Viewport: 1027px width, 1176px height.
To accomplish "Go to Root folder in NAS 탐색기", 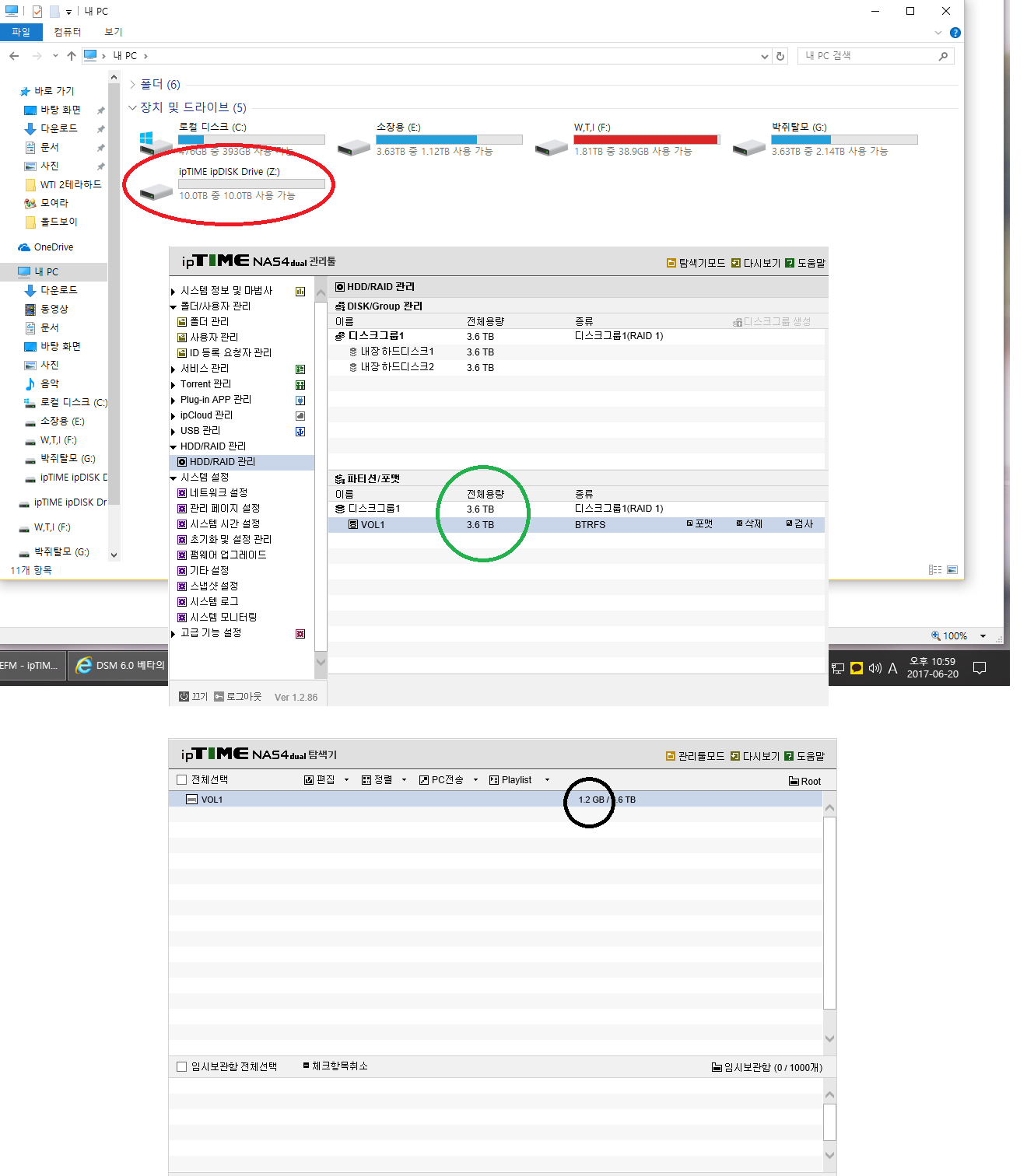I will pyautogui.click(x=804, y=781).
